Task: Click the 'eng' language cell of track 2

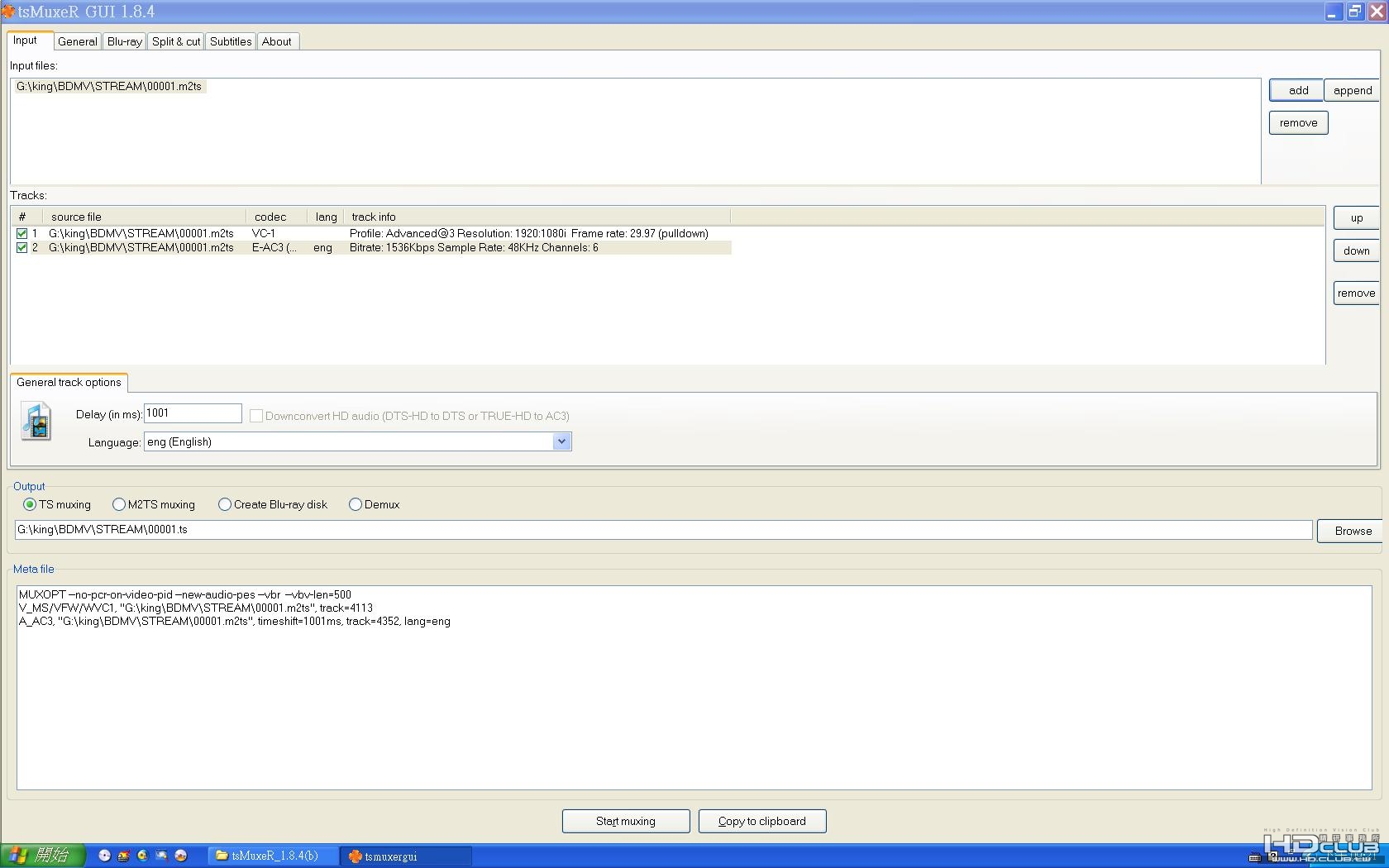Action: click(x=322, y=247)
